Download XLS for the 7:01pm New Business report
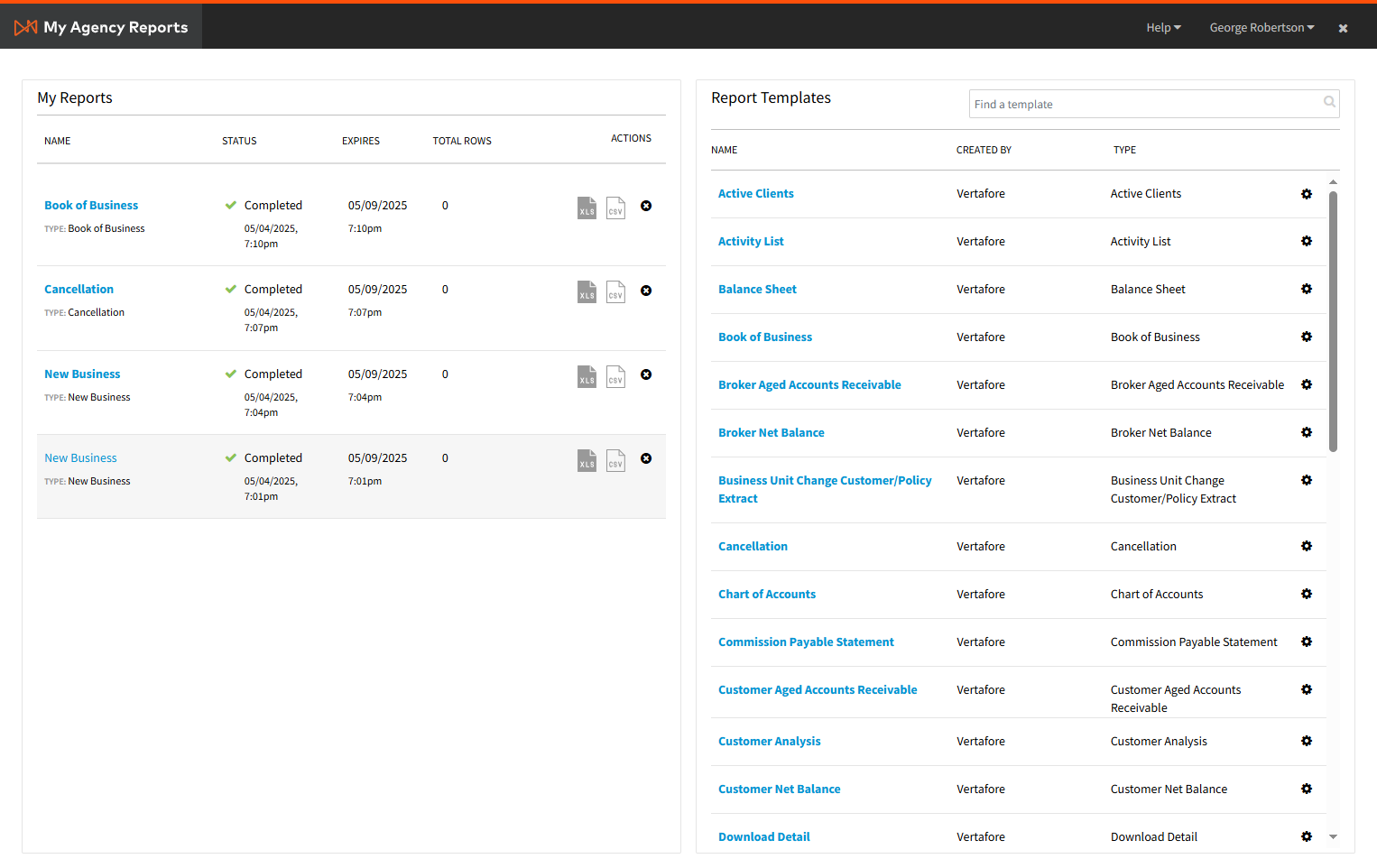1377x868 pixels. pos(587,460)
